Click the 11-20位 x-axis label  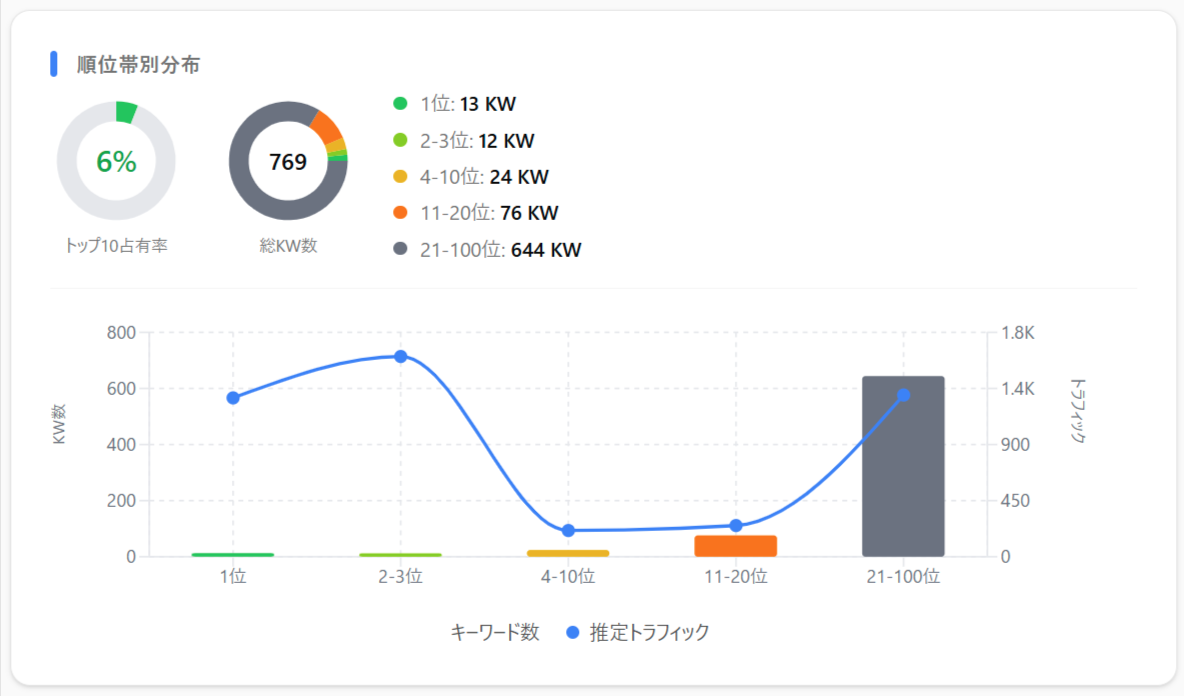click(x=736, y=577)
